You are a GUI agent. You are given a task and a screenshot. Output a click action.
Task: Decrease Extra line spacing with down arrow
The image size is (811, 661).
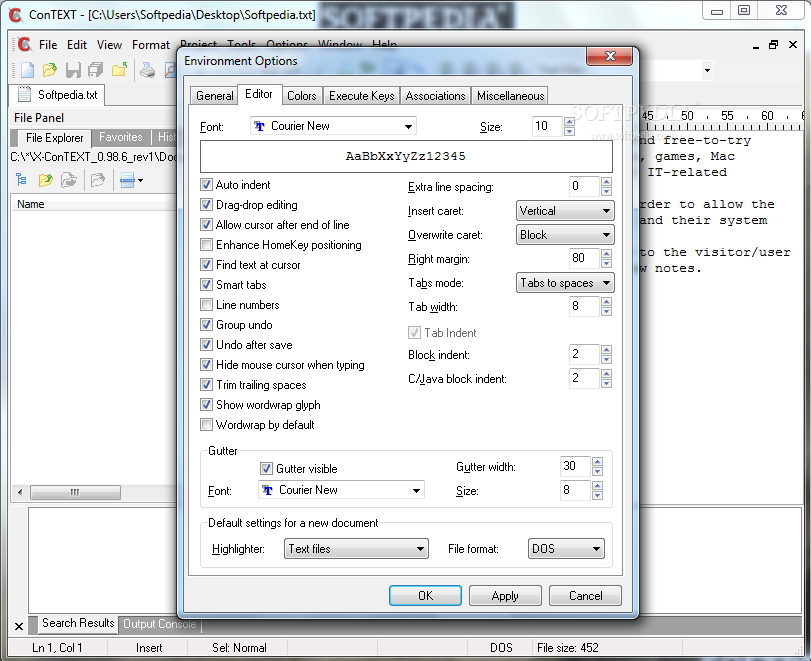click(x=607, y=191)
